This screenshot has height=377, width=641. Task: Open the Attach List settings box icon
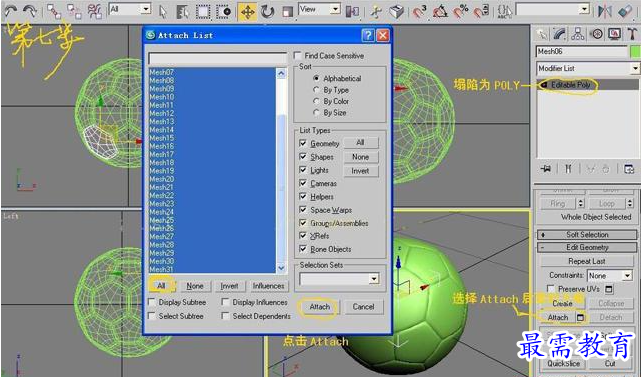pos(580,317)
